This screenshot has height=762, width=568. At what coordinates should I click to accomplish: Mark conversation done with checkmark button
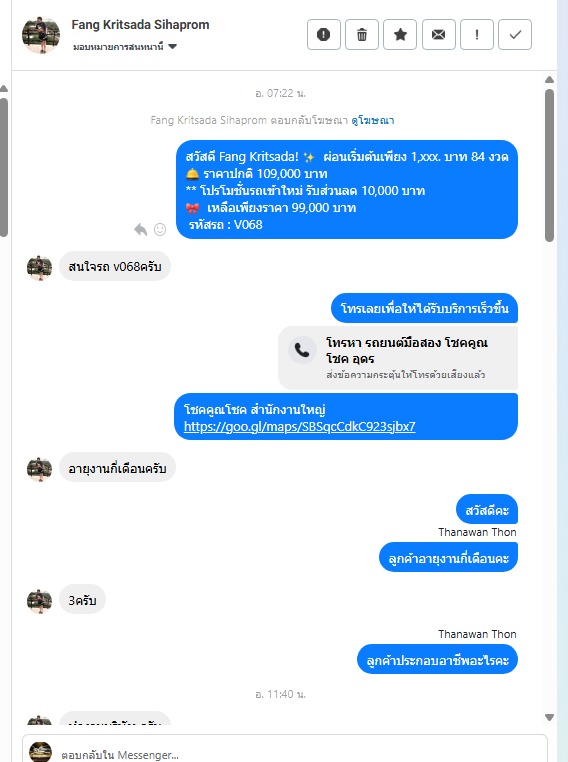tap(515, 35)
